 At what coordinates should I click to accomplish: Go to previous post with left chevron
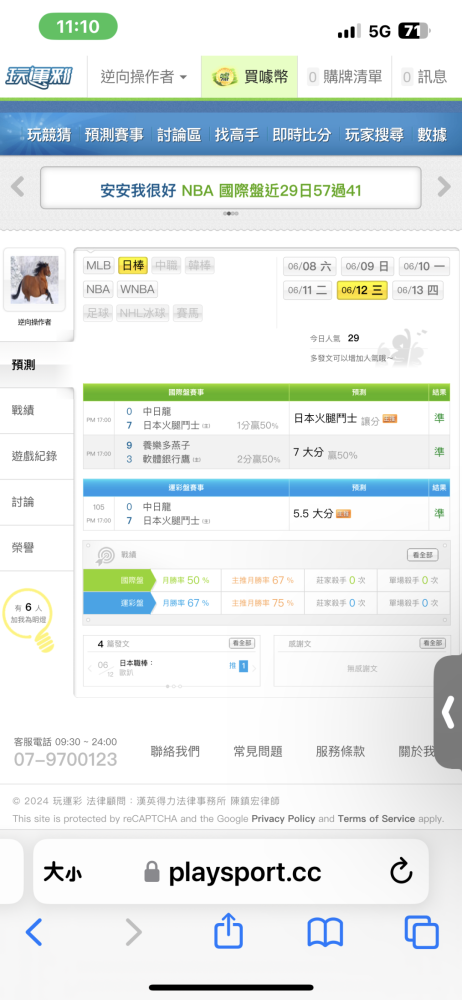click(90, 668)
